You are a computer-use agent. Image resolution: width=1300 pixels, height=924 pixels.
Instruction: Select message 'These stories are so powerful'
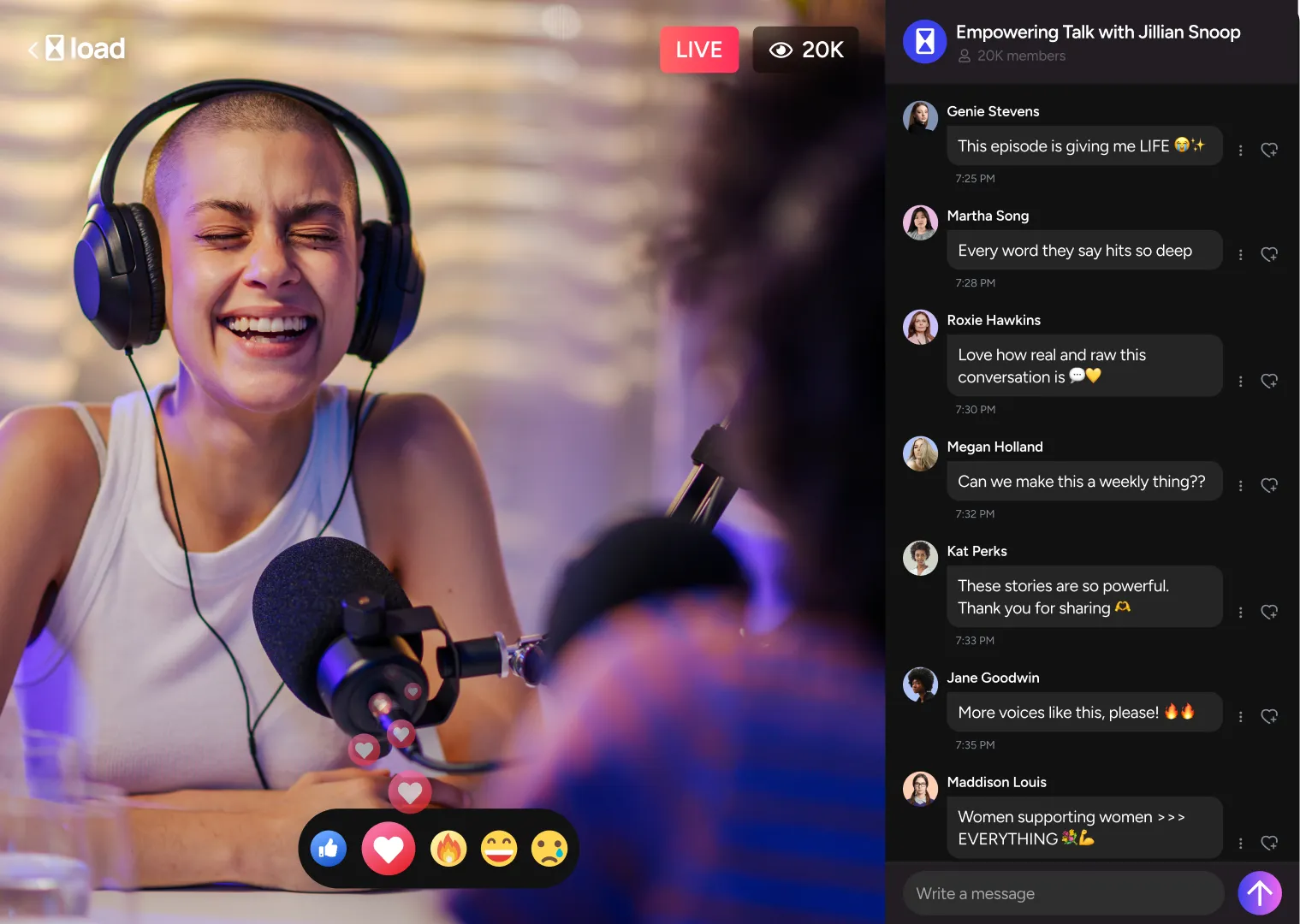(x=1084, y=596)
